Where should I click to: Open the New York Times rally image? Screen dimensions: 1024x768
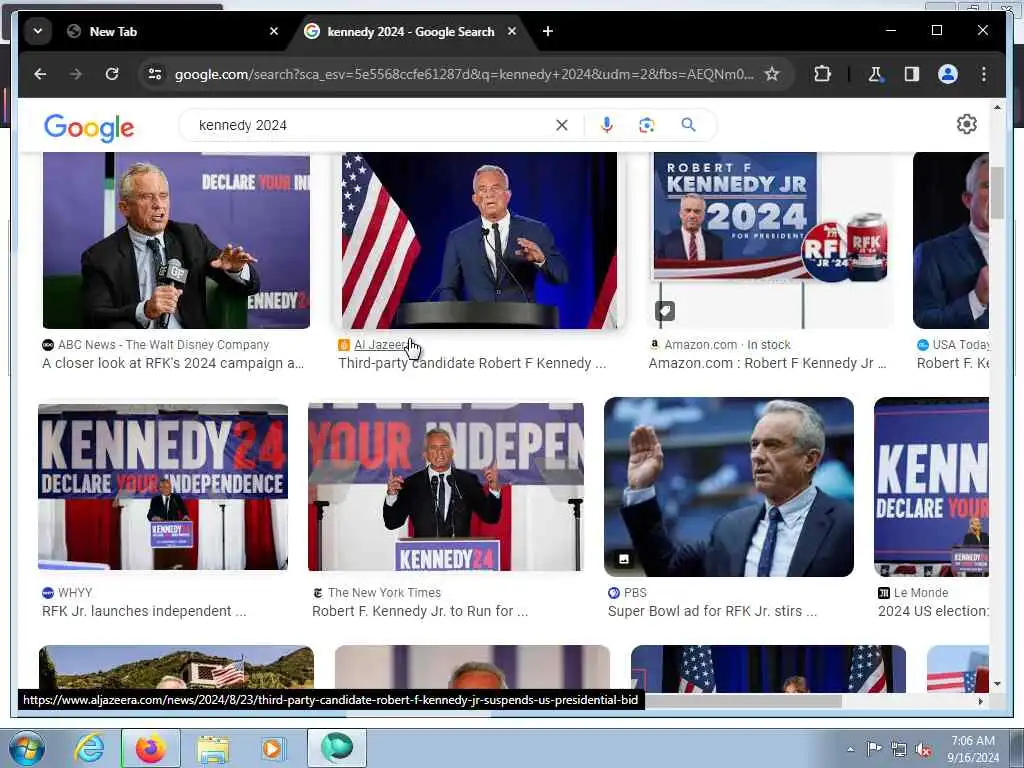tap(446, 487)
